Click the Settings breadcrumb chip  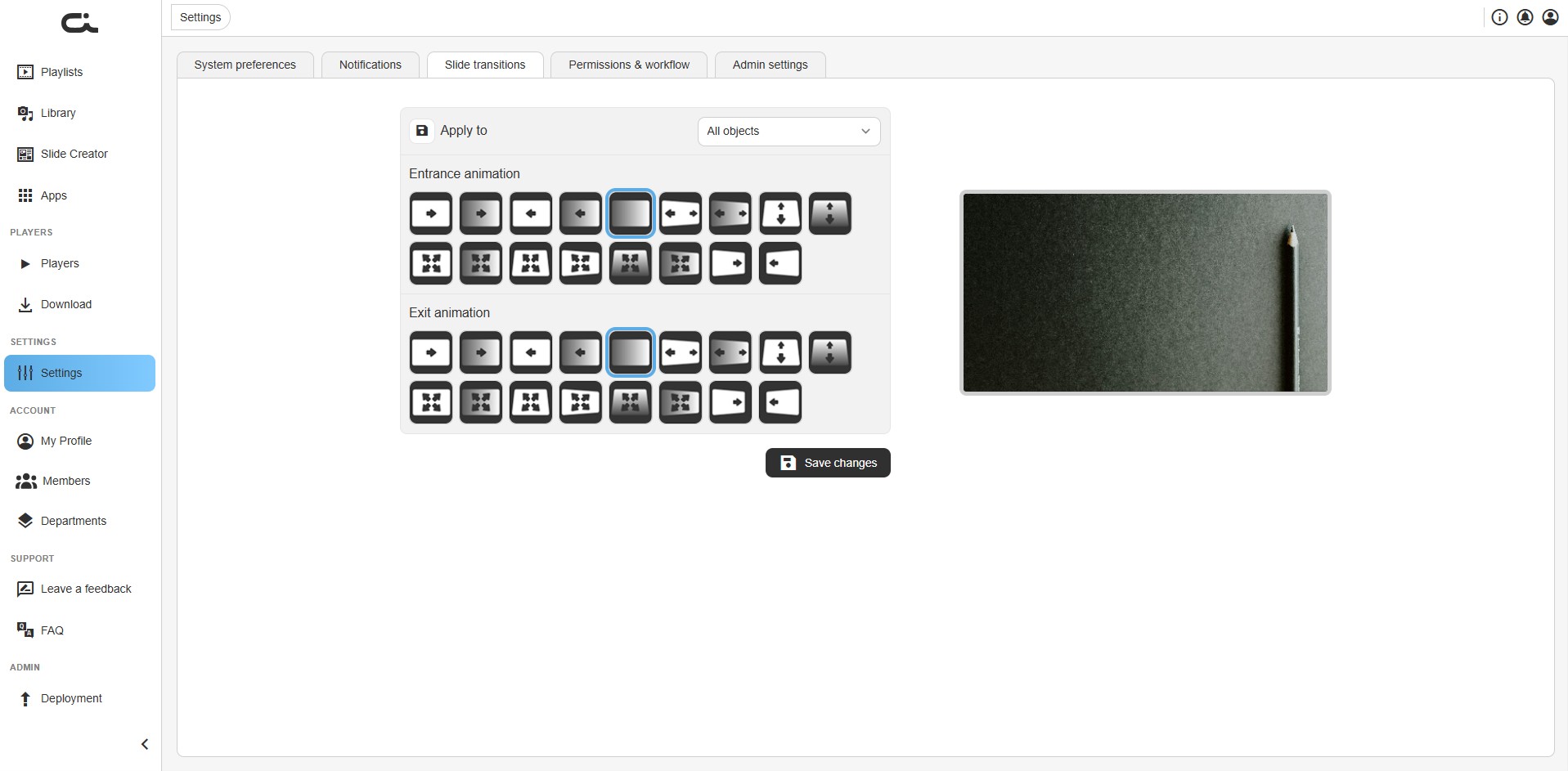[x=200, y=17]
